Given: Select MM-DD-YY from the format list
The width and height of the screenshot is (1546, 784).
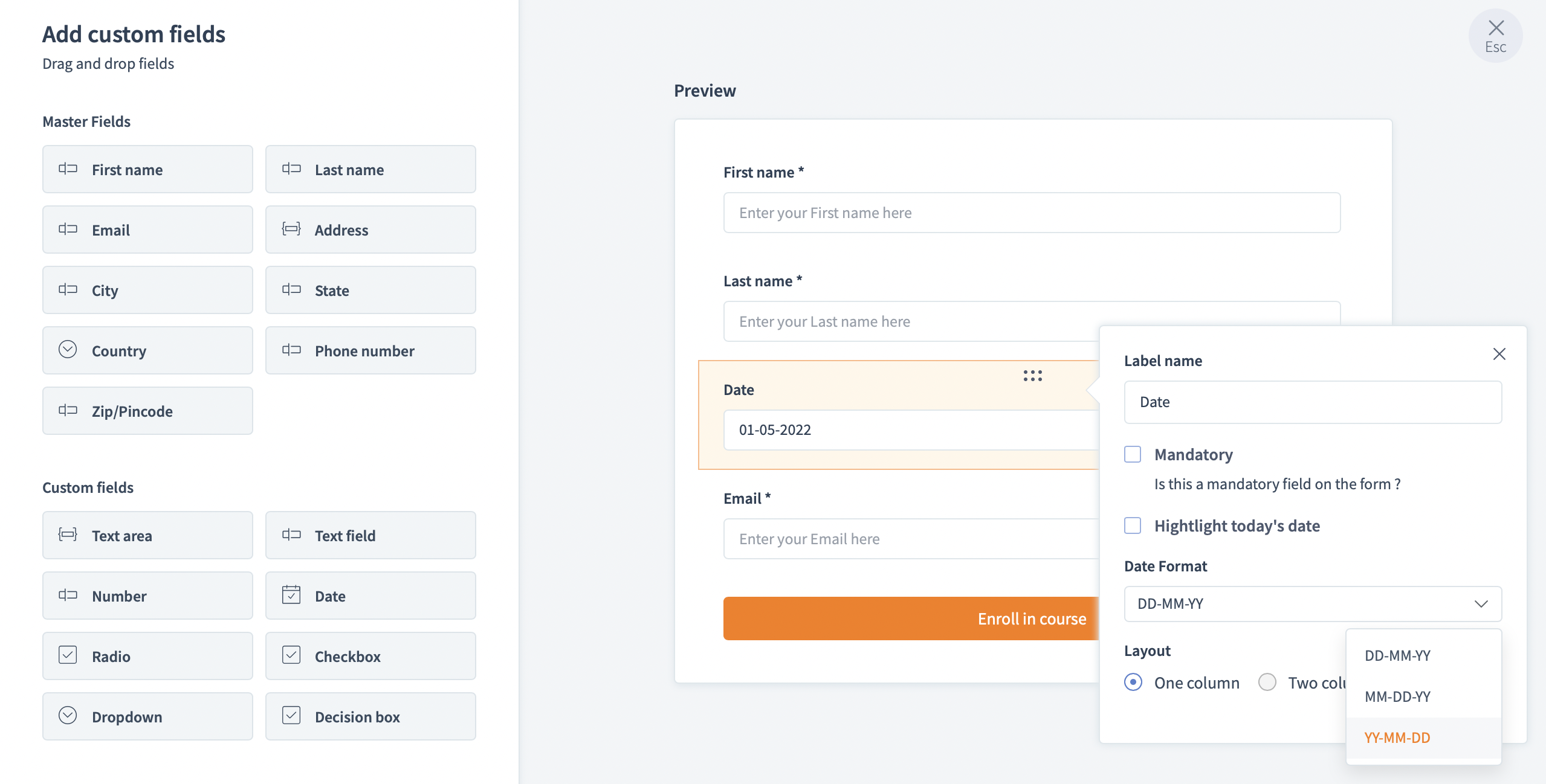Looking at the screenshot, I should pos(1397,696).
